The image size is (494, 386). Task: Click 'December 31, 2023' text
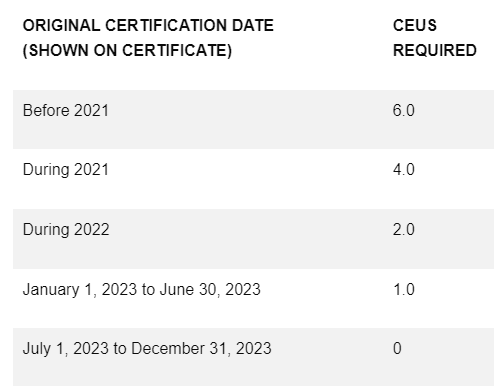[201, 349]
